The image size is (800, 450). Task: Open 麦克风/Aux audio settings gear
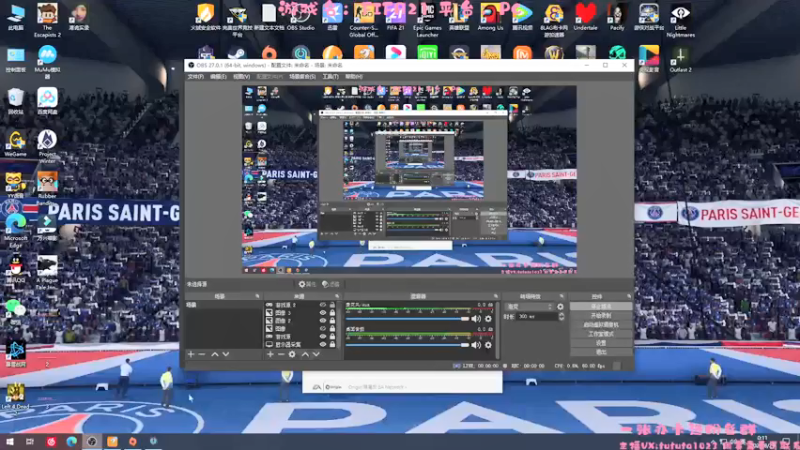coord(488,319)
